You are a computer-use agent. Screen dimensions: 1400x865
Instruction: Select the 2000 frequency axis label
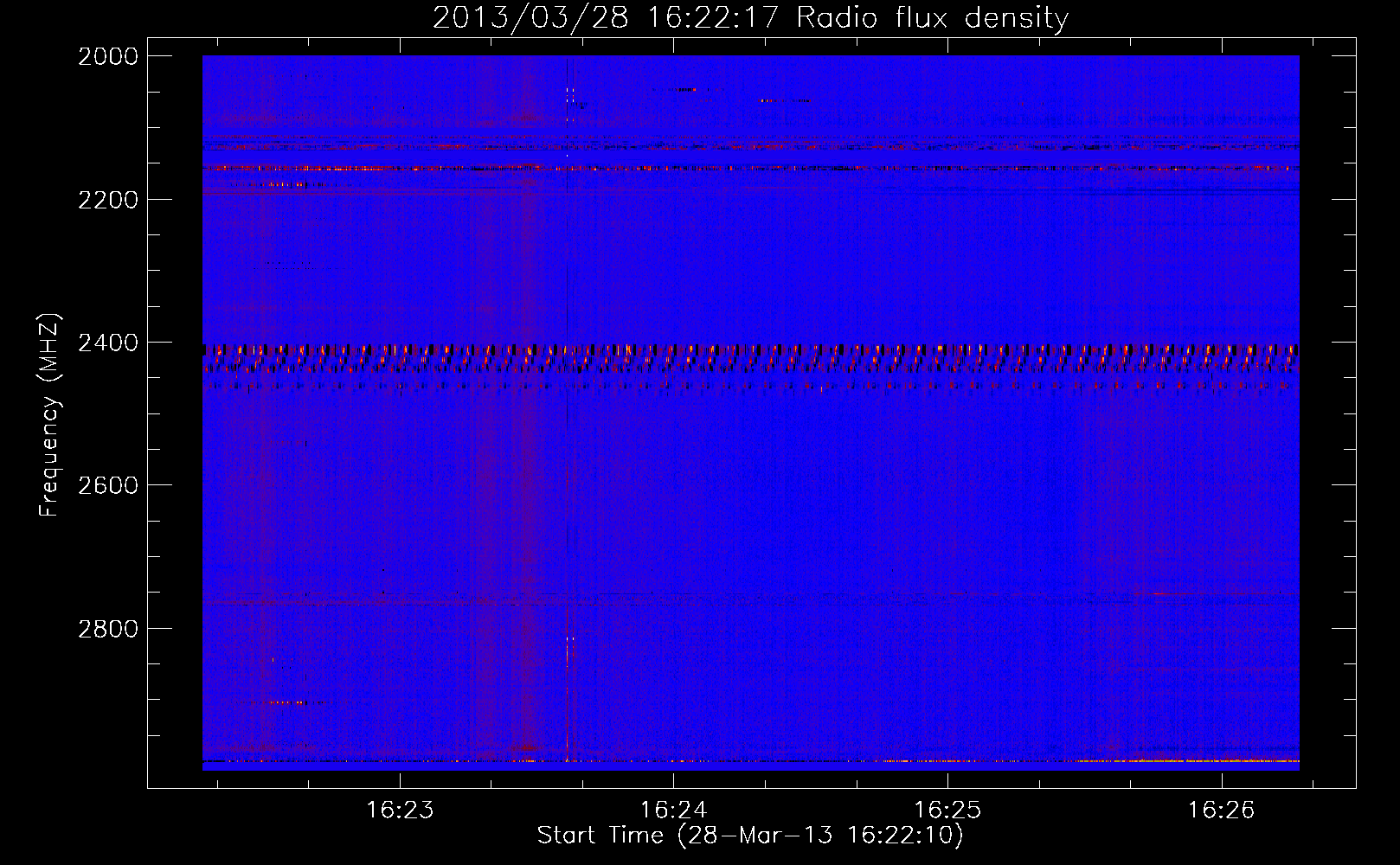(x=108, y=56)
